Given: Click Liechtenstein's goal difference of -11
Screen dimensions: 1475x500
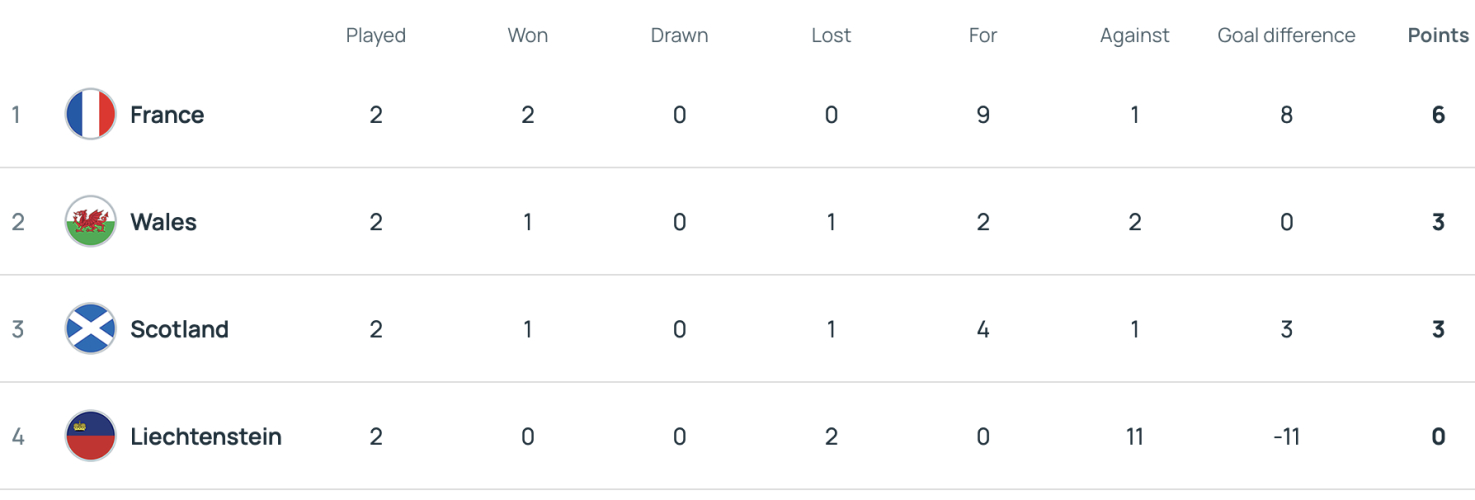Looking at the screenshot, I should coord(1286,436).
